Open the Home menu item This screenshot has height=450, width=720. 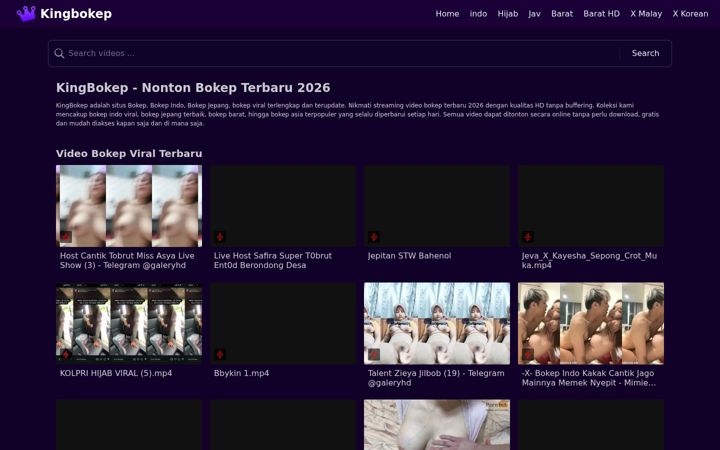click(x=447, y=14)
